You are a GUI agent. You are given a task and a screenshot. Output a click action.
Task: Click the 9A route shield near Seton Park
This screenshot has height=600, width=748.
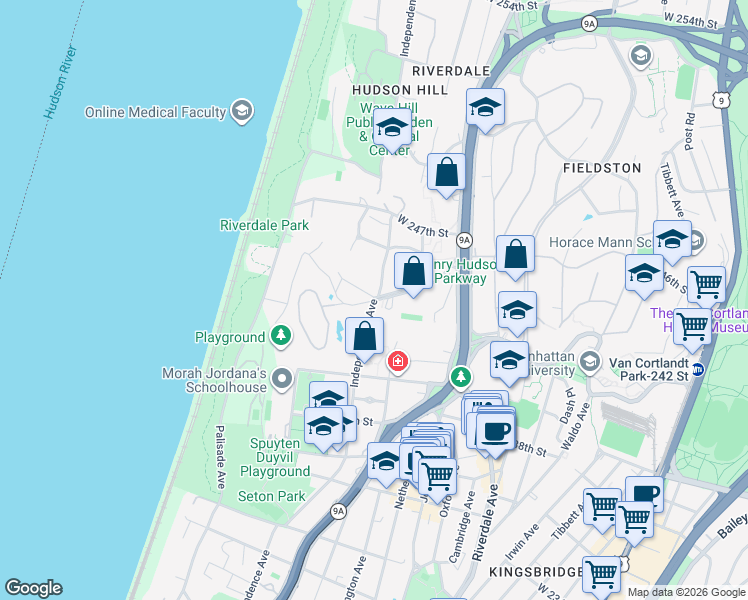(338, 512)
